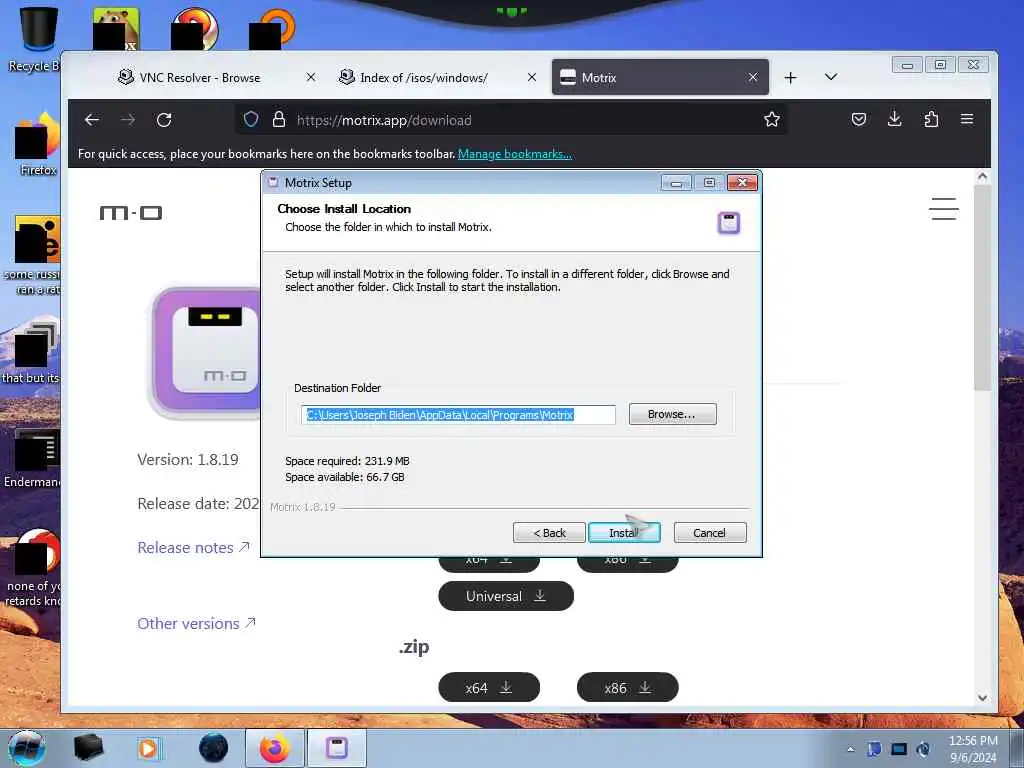Image resolution: width=1024 pixels, height=768 pixels.
Task: Go back to the previous page
Action: [92, 120]
